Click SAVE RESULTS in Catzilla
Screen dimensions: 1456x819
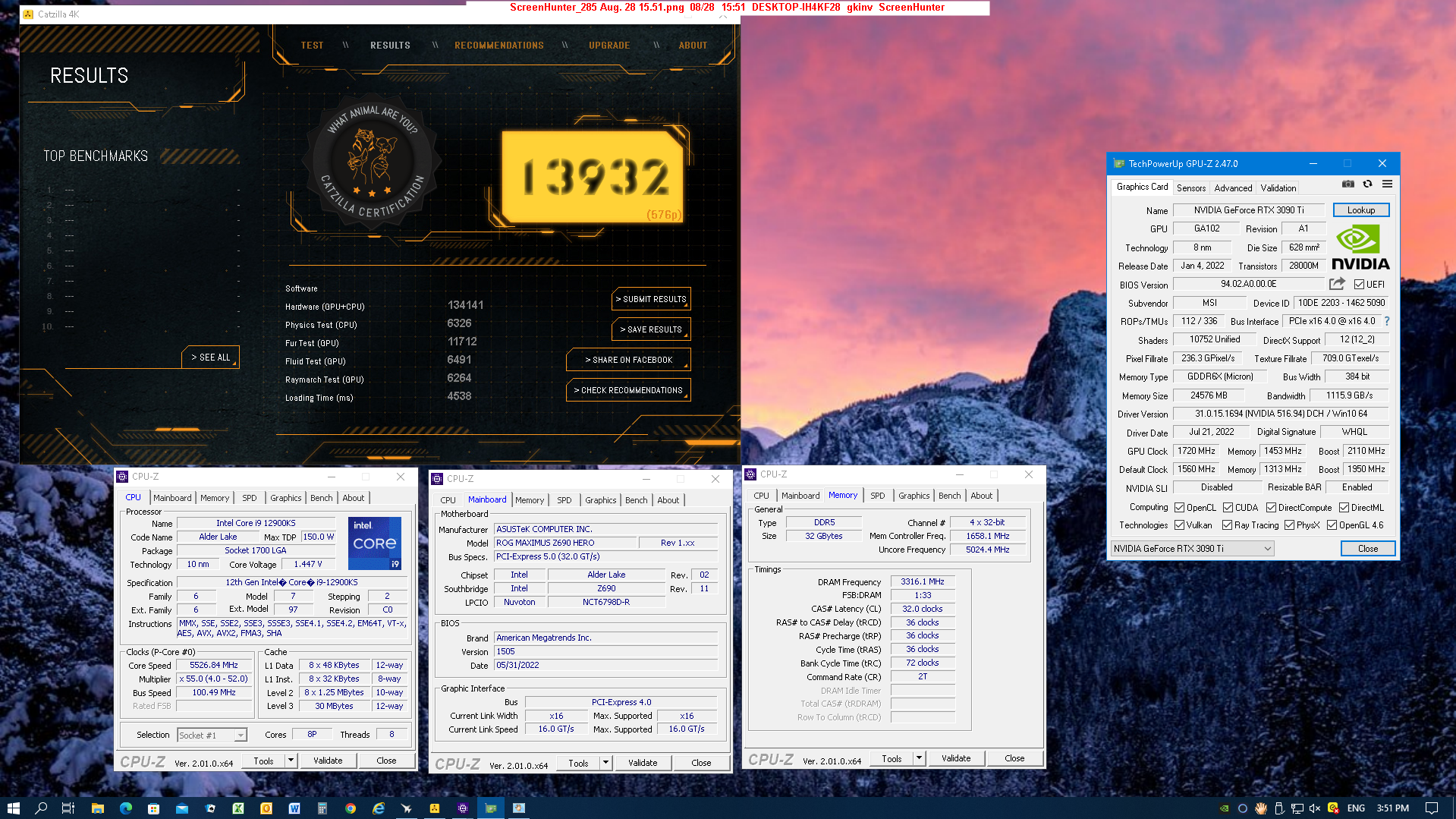651,329
